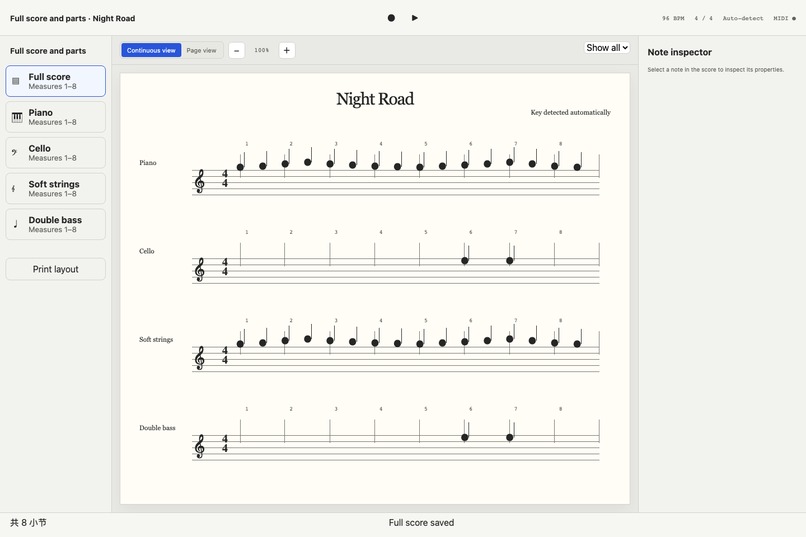The height and width of the screenshot is (537, 806).
Task: Open the Cello part
Action: [x=56, y=153]
